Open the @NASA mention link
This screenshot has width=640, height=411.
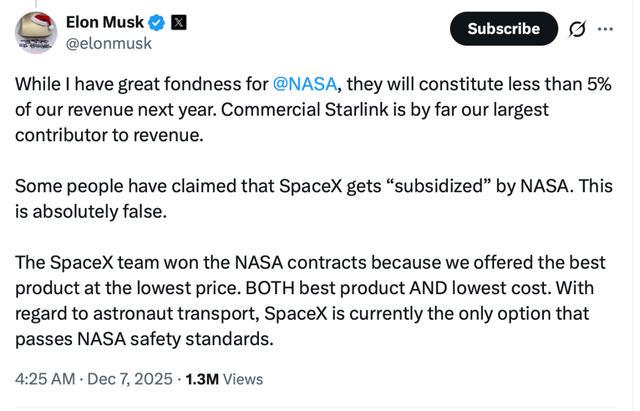coord(307,84)
